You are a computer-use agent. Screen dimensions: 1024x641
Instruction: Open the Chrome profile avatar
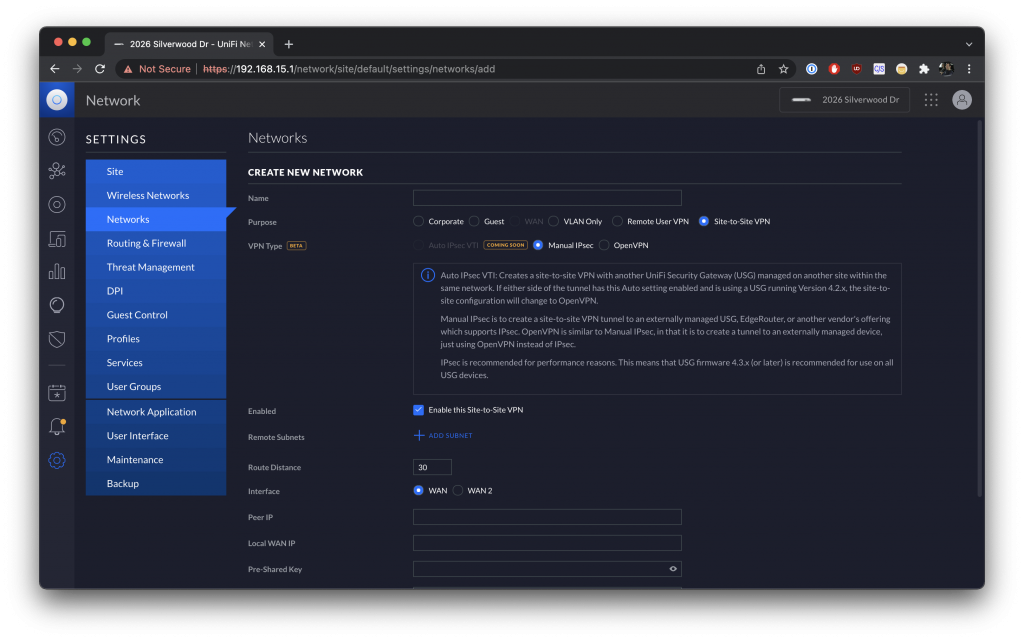[946, 69]
